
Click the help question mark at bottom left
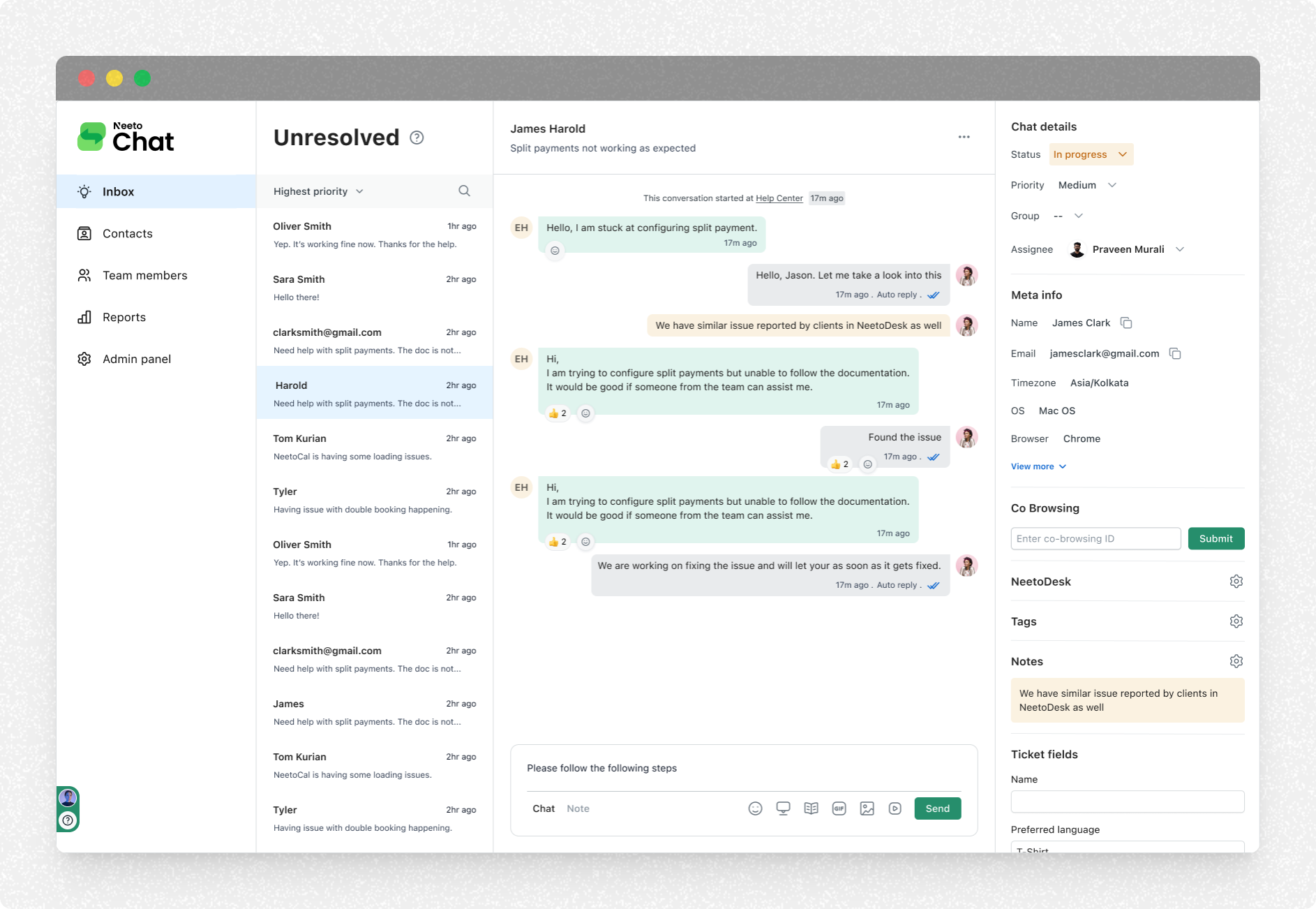pos(68,820)
